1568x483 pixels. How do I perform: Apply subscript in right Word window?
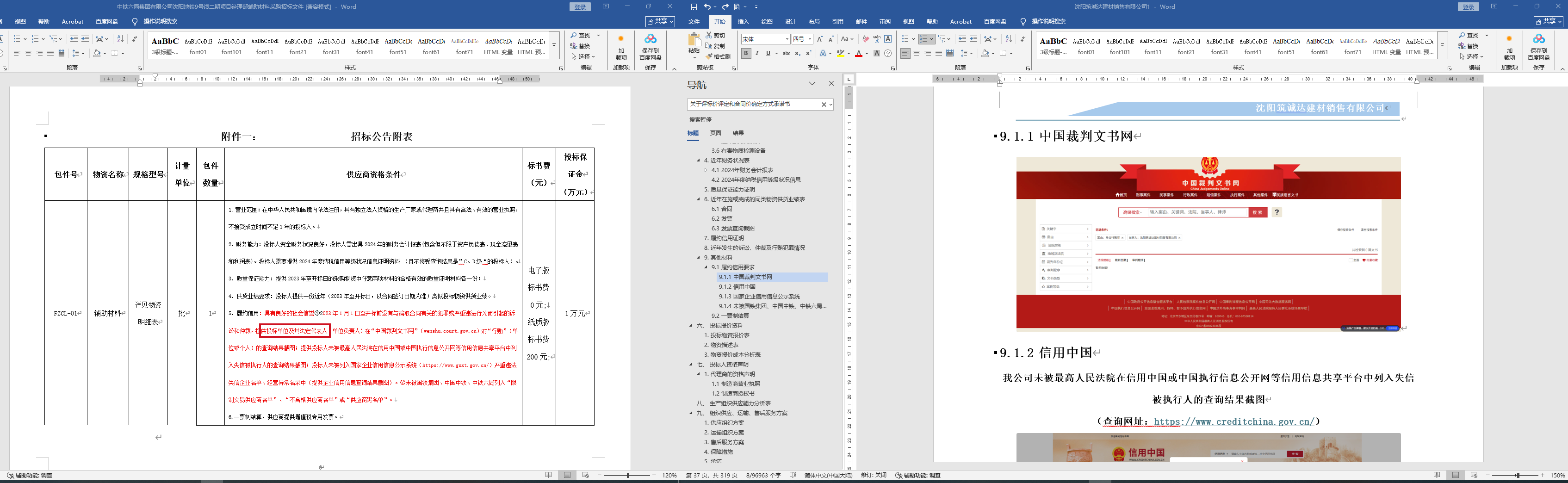797,54
